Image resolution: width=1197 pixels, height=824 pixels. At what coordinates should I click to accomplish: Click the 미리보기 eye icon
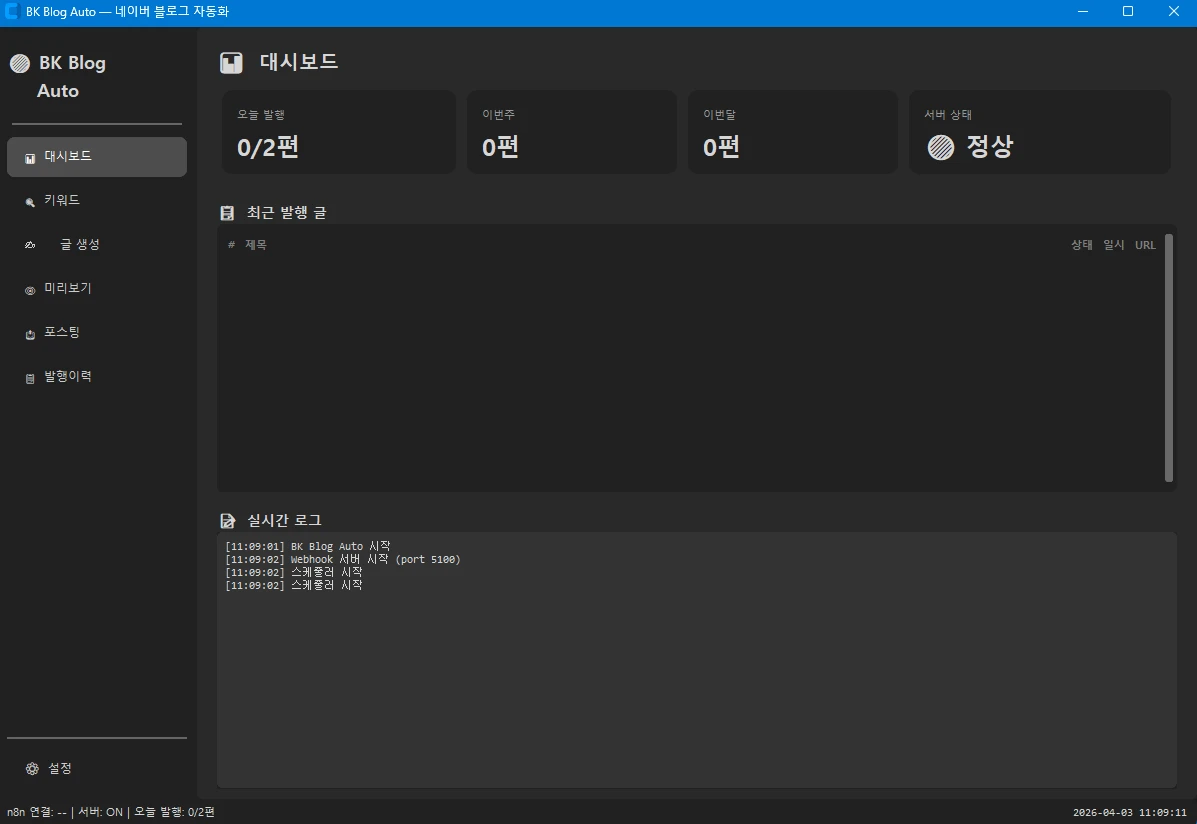[30, 290]
